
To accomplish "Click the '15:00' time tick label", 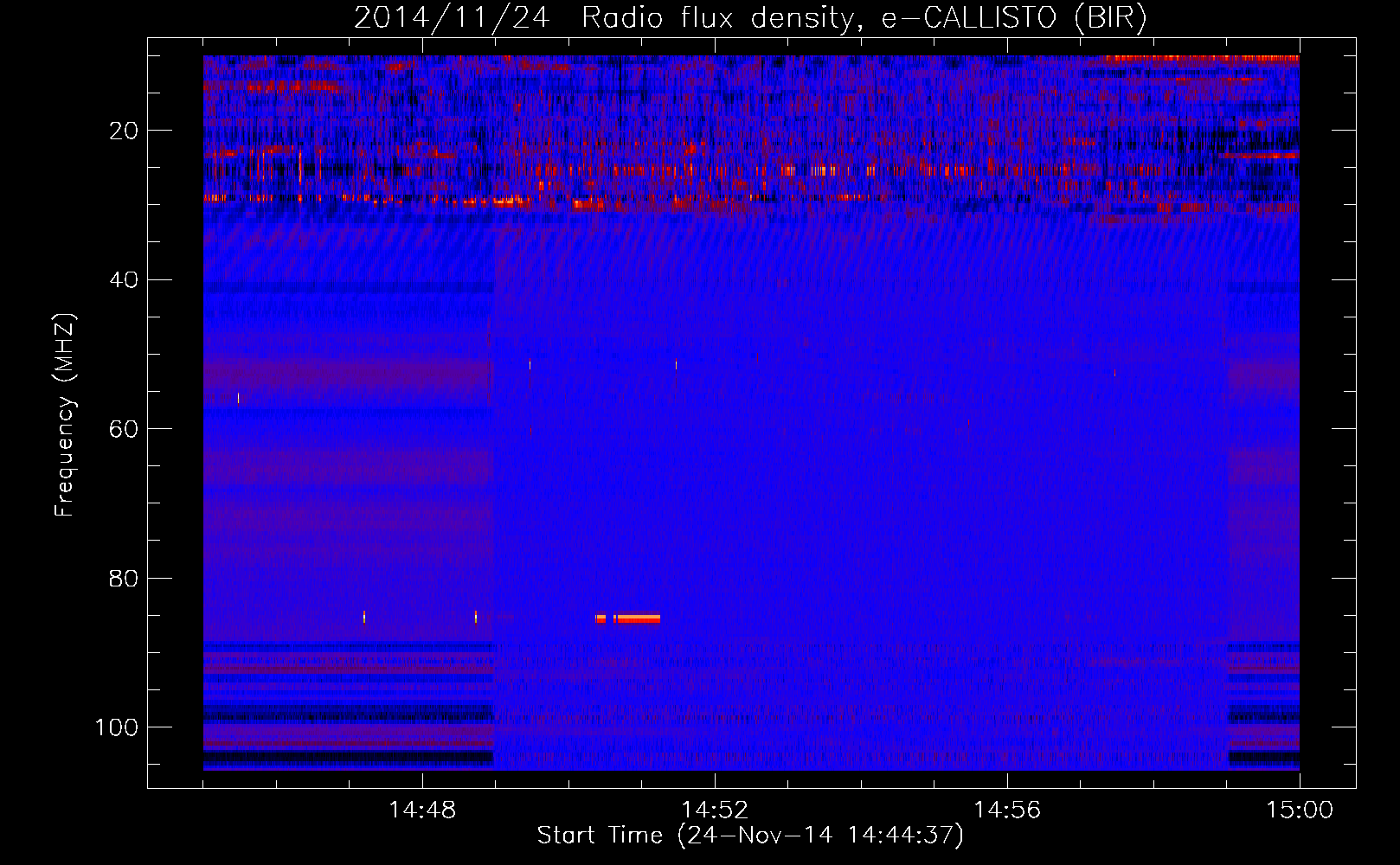I will point(1300,811).
